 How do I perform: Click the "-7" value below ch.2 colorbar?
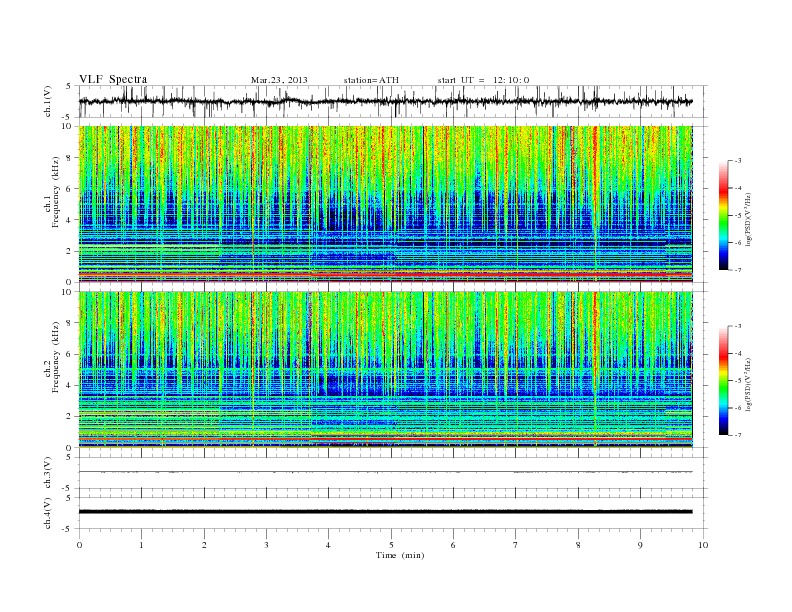pyautogui.click(x=737, y=435)
